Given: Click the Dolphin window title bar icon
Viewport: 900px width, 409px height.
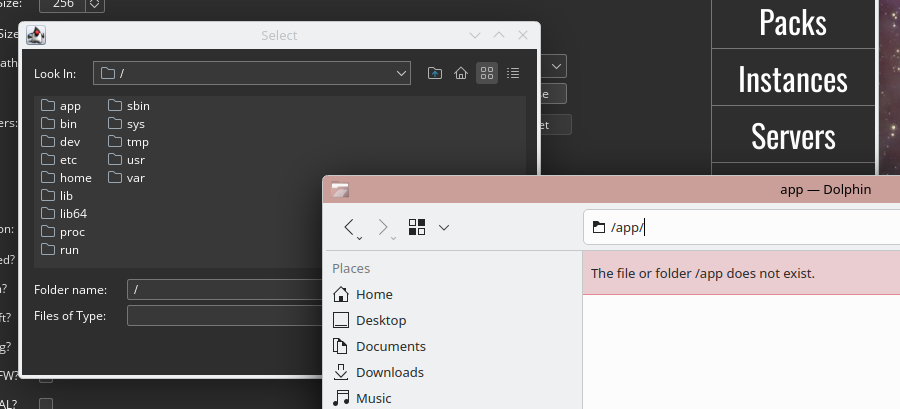Looking at the screenshot, I should click(x=340, y=190).
